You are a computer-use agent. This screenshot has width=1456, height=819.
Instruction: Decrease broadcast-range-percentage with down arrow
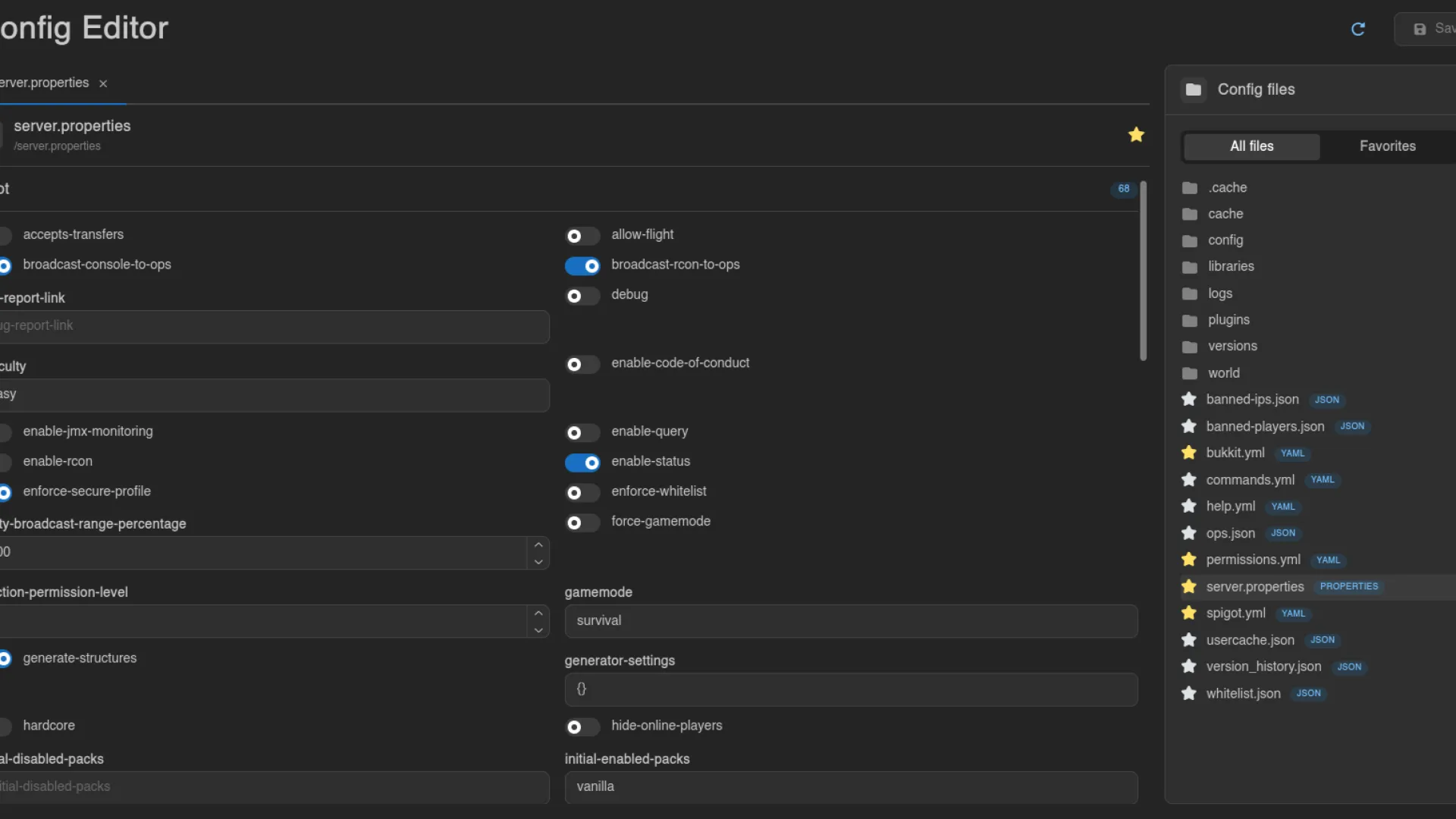[538, 562]
